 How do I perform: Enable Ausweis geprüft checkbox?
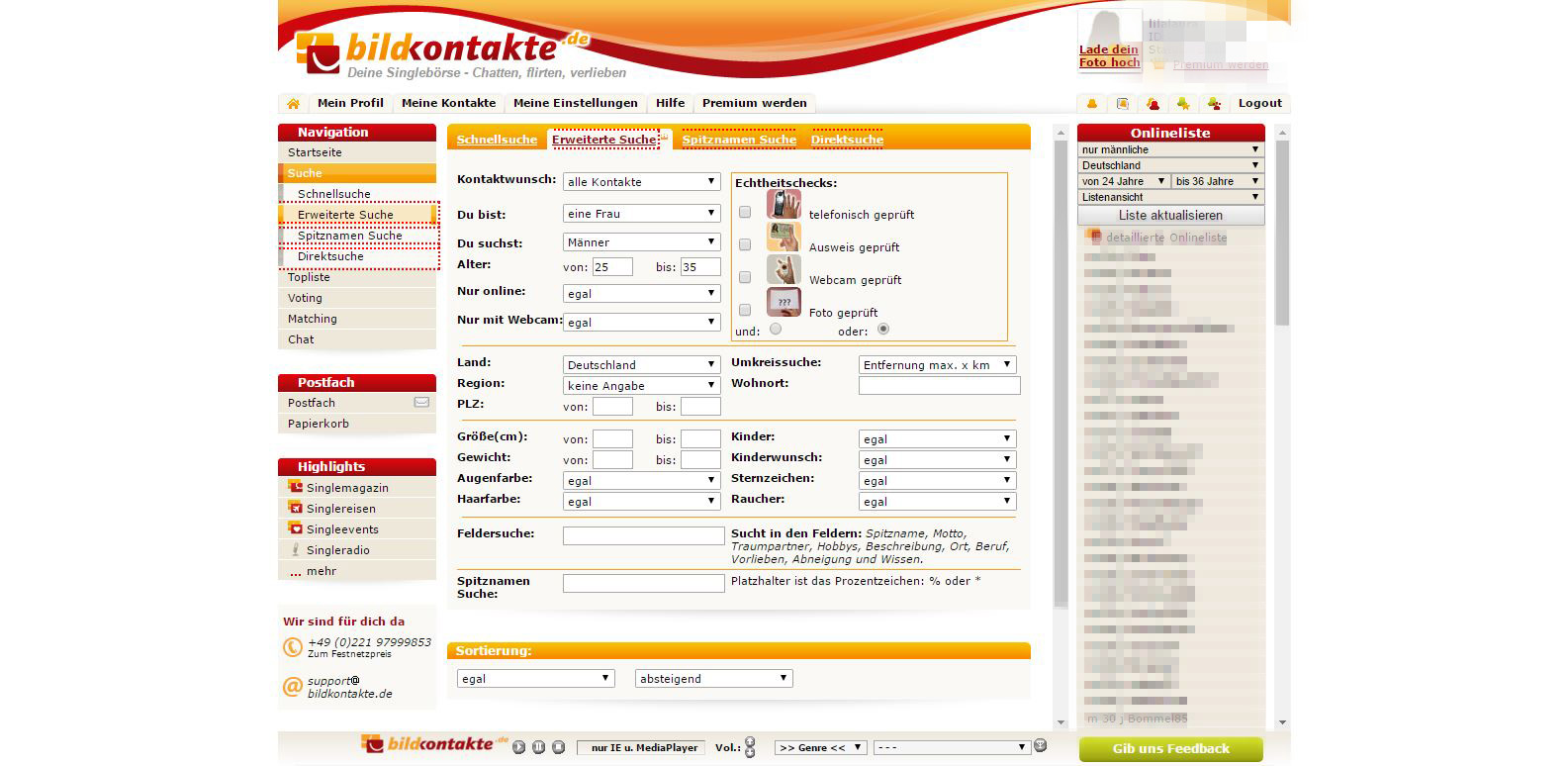click(x=745, y=244)
